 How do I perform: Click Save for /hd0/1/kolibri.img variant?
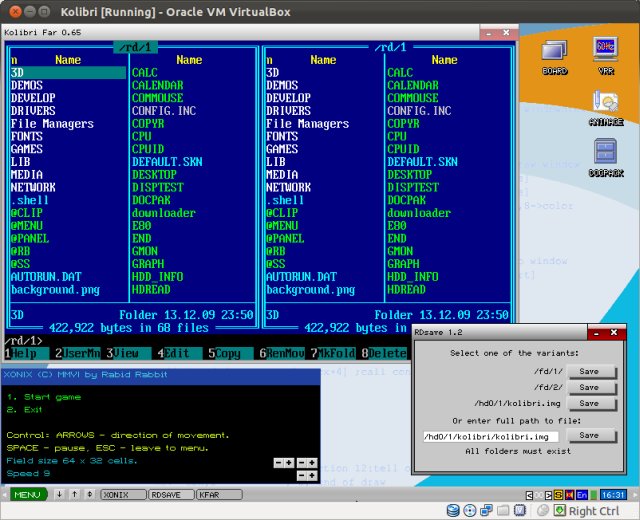coord(589,403)
